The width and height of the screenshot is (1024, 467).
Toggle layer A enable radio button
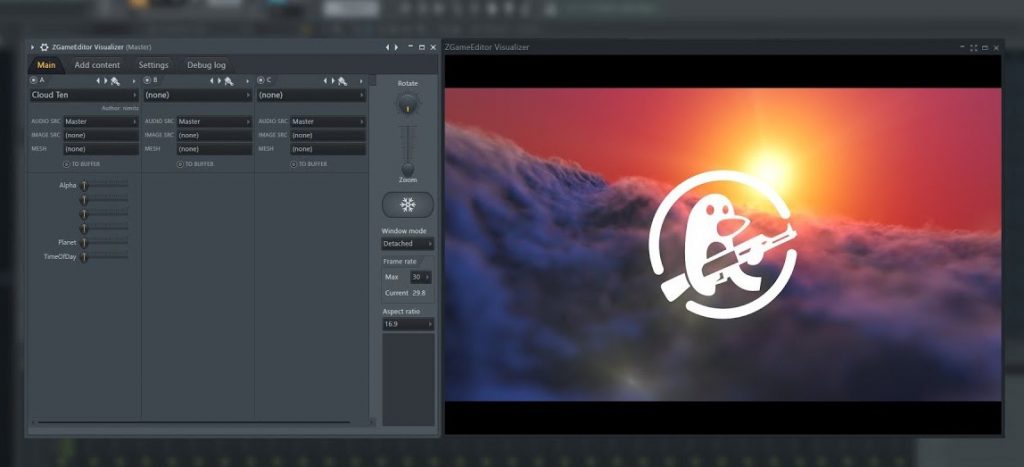tap(33, 80)
